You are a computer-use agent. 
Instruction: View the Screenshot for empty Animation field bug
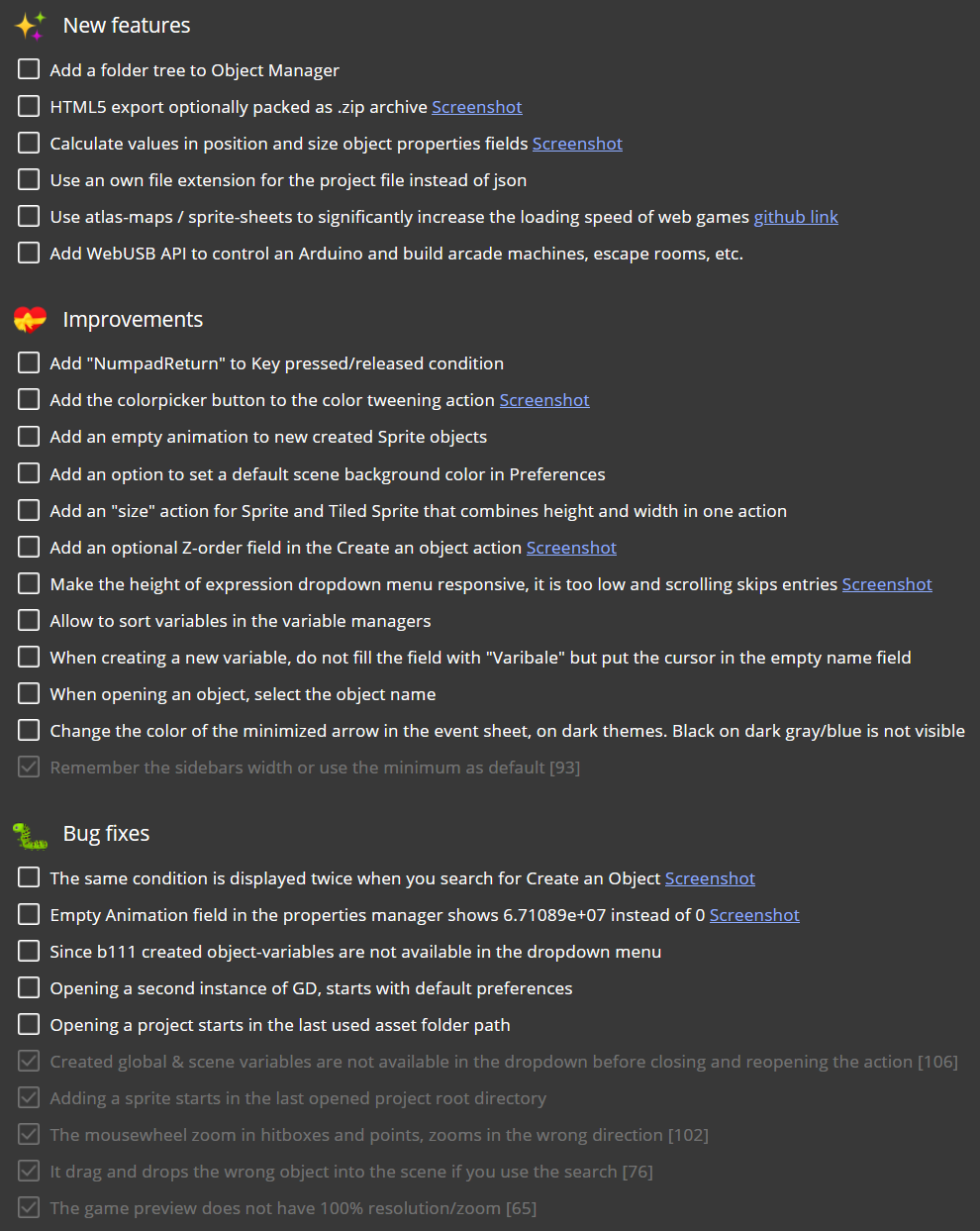tap(753, 914)
